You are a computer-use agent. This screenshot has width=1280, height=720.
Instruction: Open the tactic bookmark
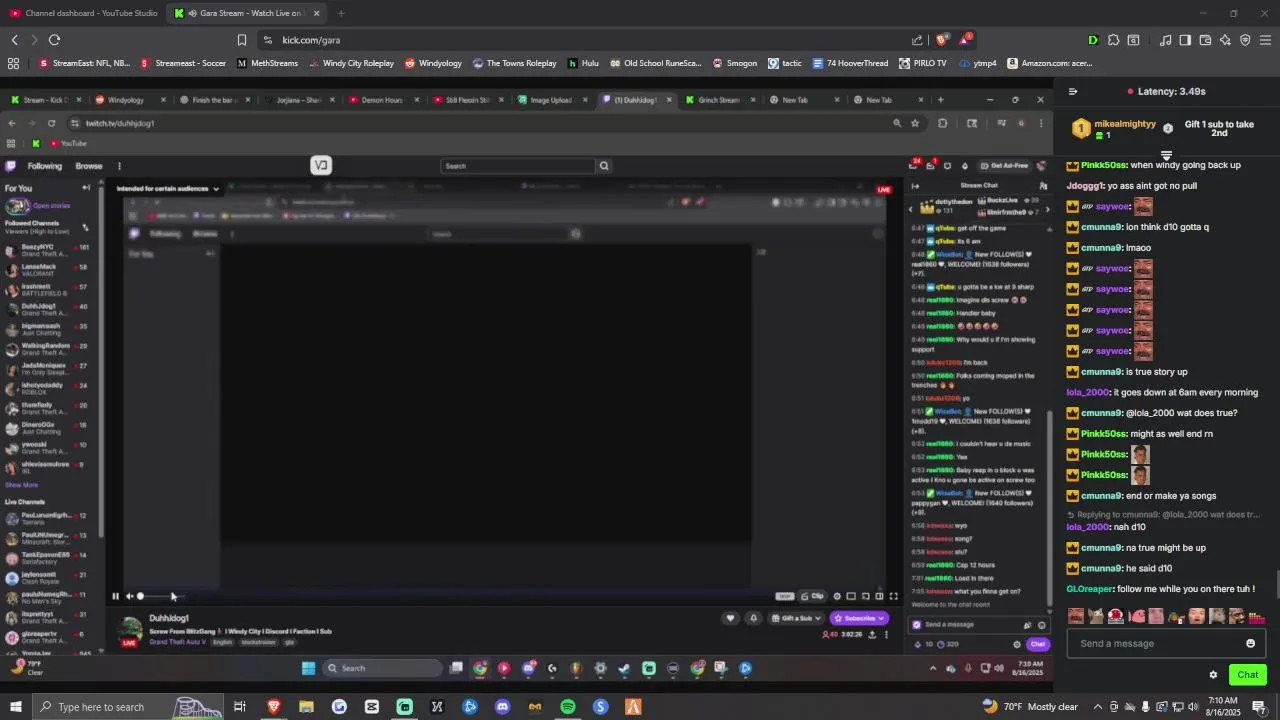pyautogui.click(x=785, y=63)
